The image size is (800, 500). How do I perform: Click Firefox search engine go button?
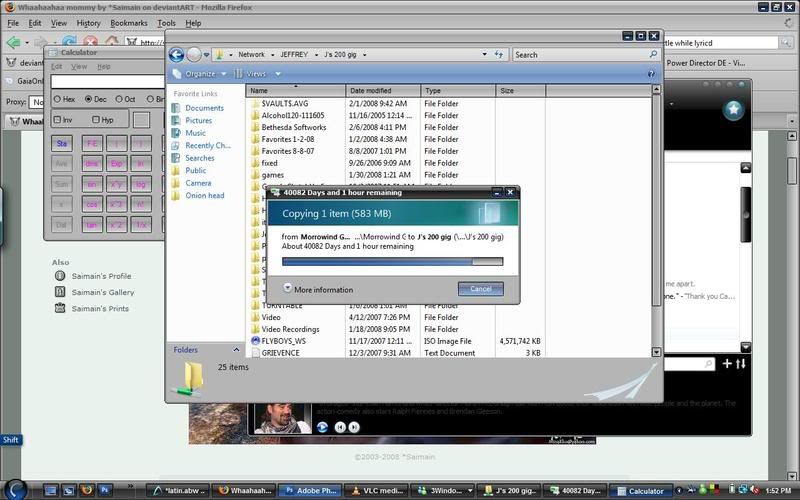[786, 43]
